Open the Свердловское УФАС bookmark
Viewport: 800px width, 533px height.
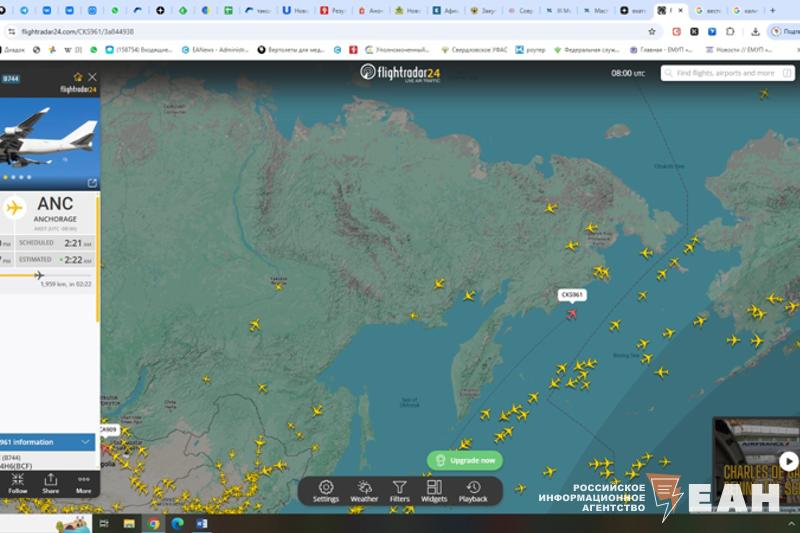coord(474,49)
